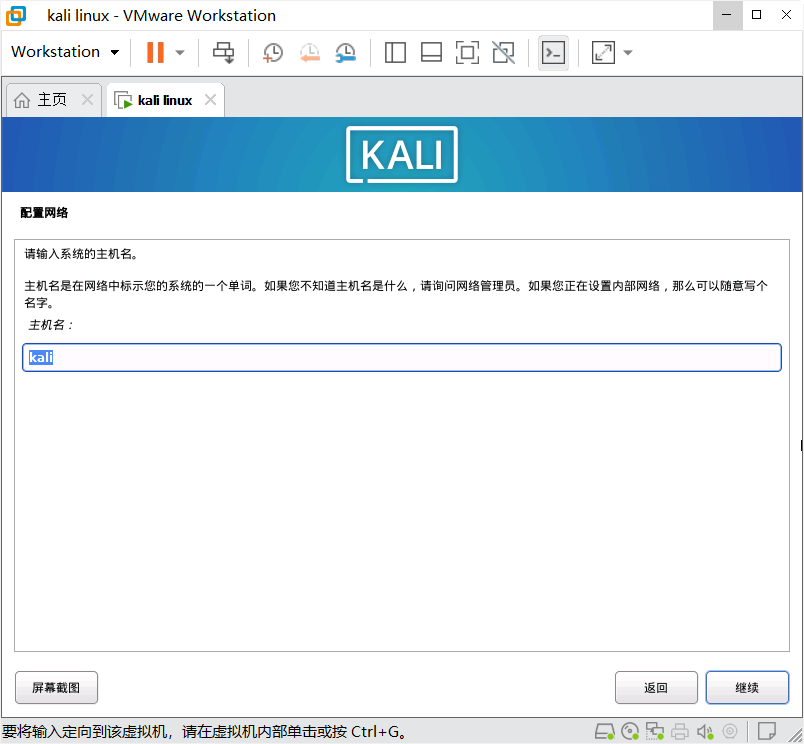Close the kali linux tab
Viewport: 804px width, 744px height.
pyautogui.click(x=210, y=99)
